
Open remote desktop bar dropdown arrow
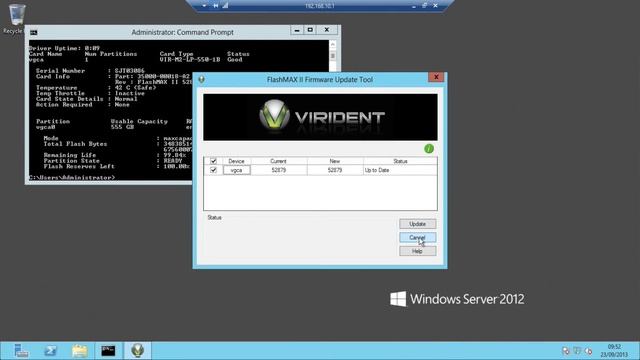click(x=204, y=6)
